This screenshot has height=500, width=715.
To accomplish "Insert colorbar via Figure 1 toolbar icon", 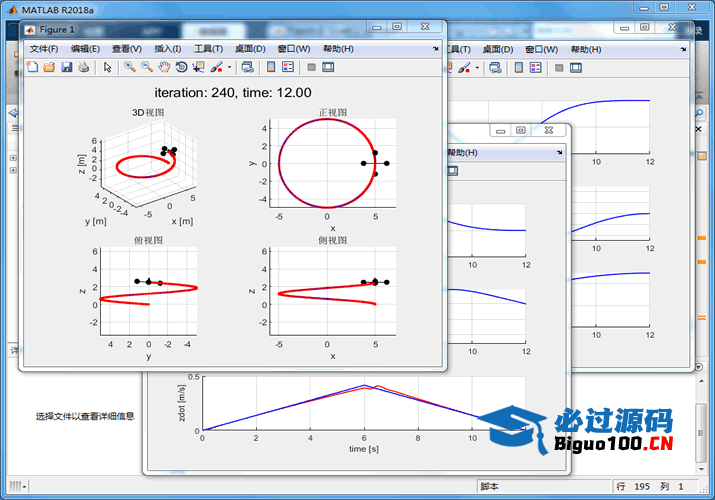I will point(270,67).
